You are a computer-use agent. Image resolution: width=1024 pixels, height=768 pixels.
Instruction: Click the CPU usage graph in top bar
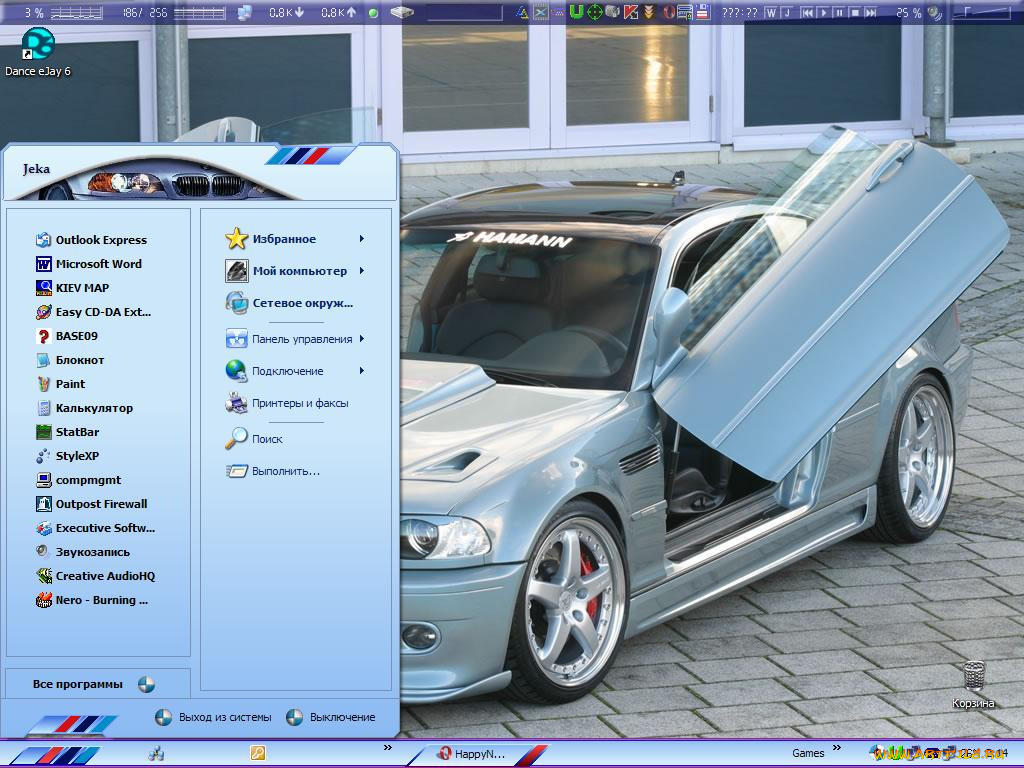pos(76,12)
